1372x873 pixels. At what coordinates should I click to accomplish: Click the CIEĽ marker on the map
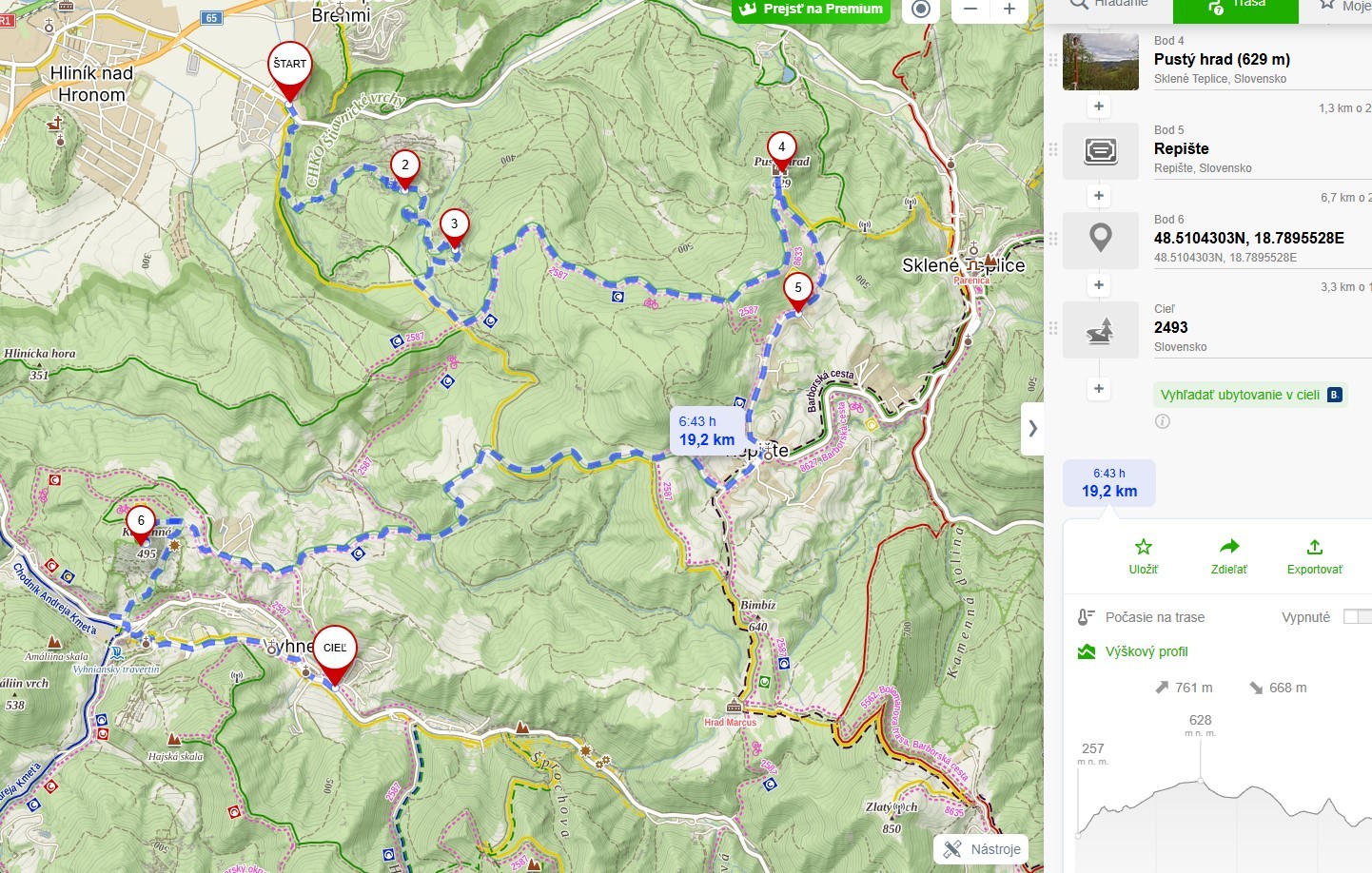(x=335, y=655)
